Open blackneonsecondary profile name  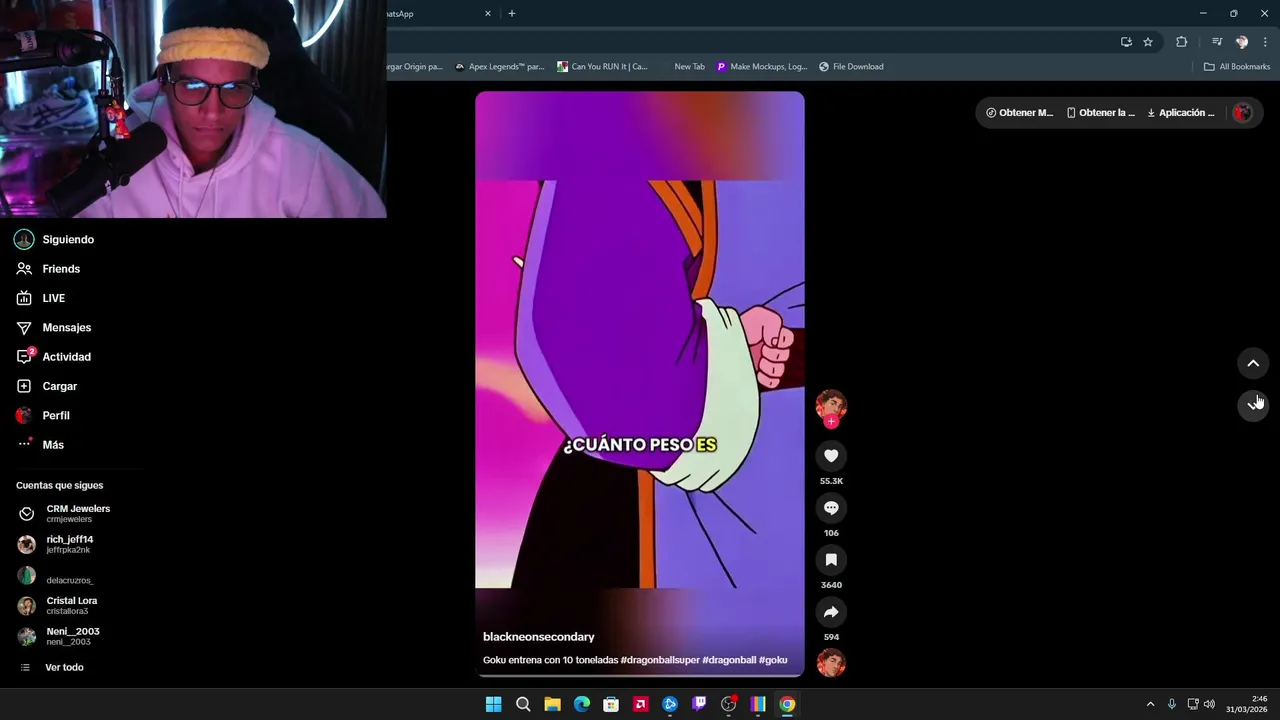tap(539, 637)
